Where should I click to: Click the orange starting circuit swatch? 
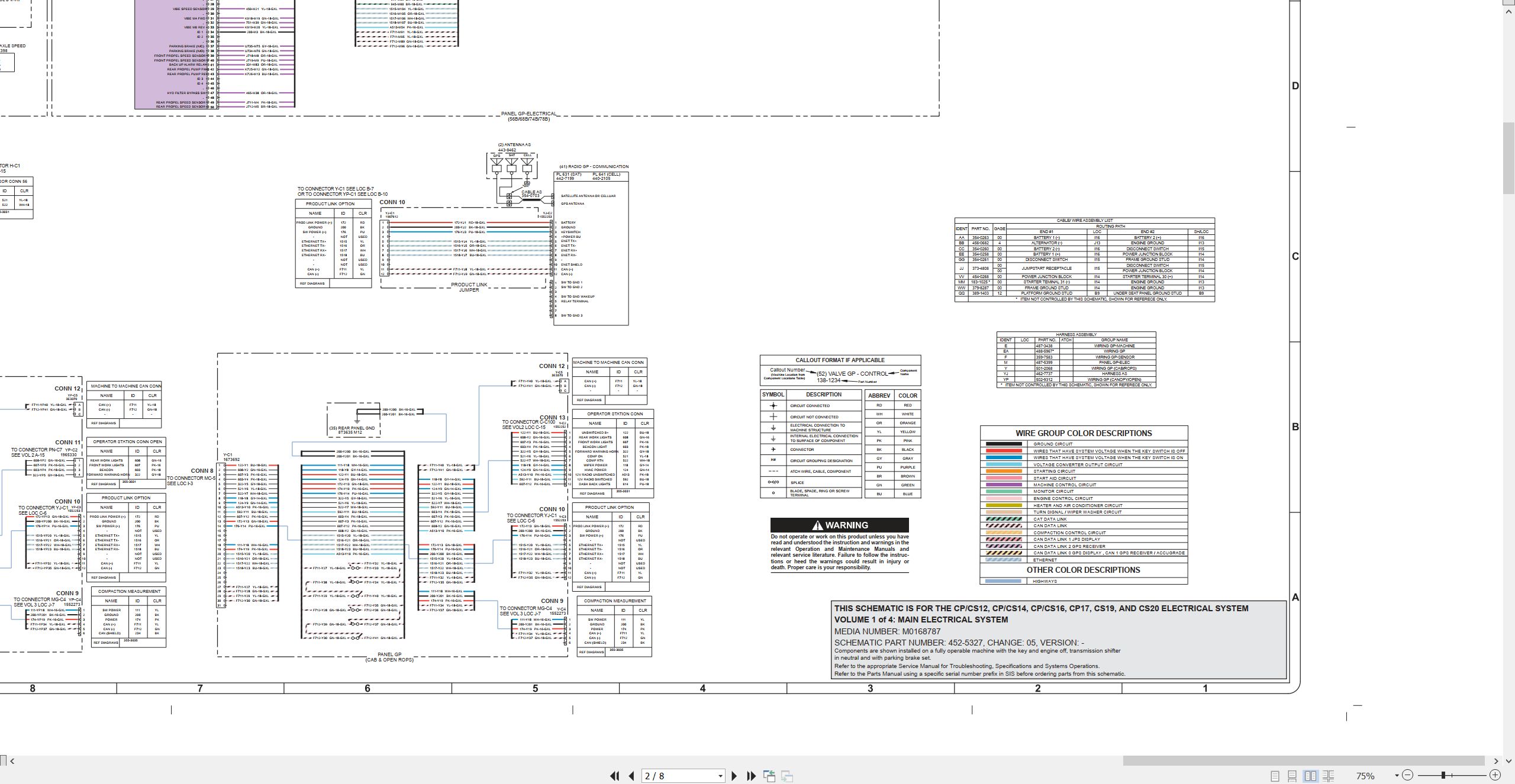pos(1004,471)
